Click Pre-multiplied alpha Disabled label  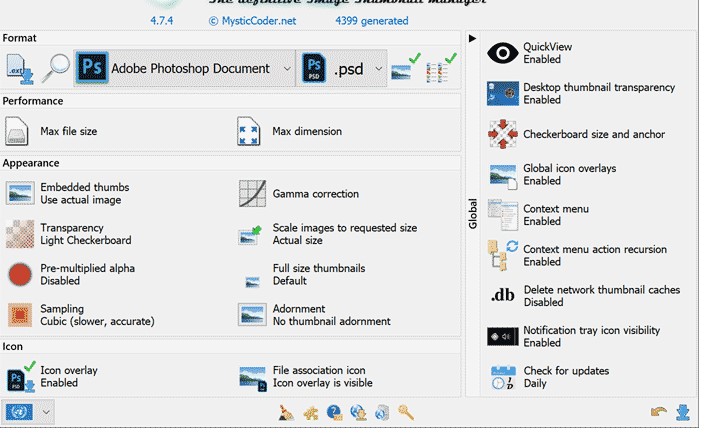click(x=60, y=281)
